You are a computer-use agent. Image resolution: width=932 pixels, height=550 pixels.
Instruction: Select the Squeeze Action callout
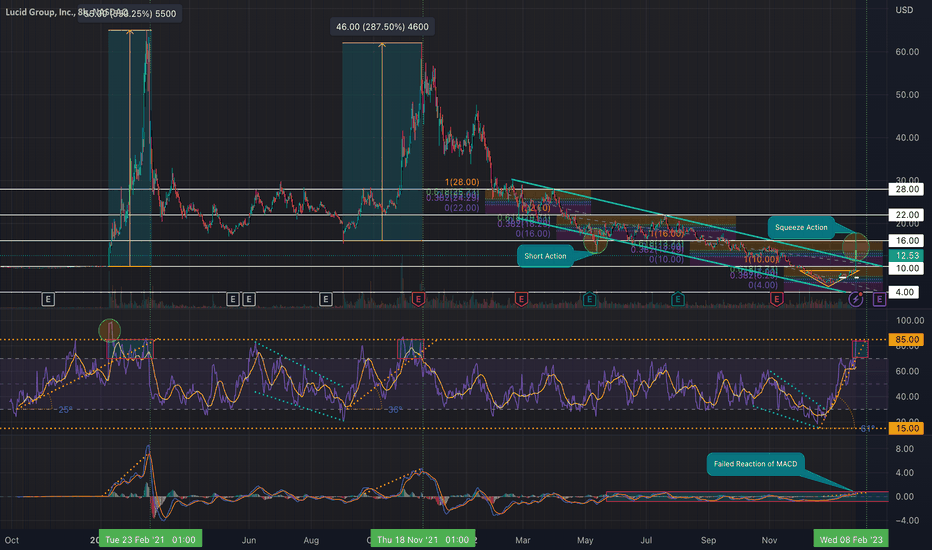click(x=801, y=227)
